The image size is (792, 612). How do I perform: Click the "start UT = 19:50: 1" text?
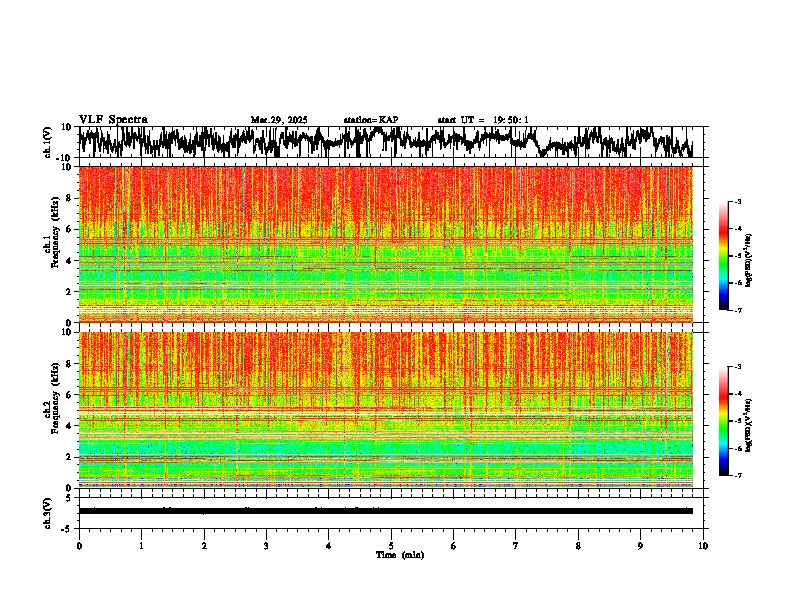coord(483,120)
